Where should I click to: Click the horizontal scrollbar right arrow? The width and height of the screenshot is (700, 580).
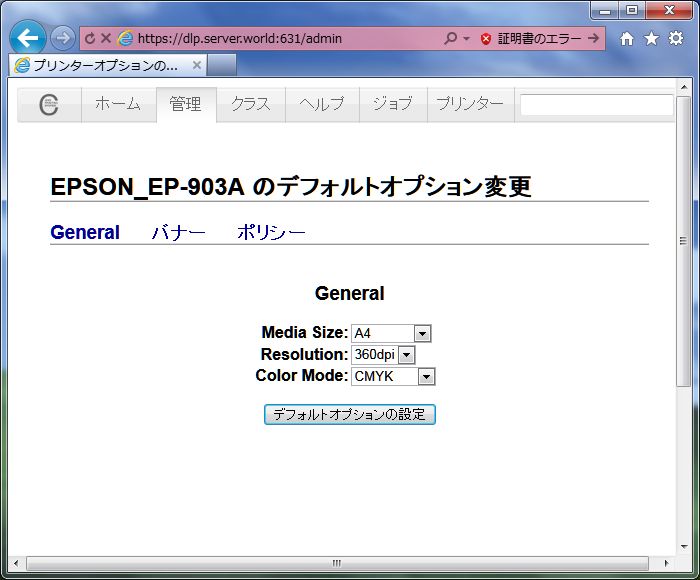pyautogui.click(x=667, y=563)
